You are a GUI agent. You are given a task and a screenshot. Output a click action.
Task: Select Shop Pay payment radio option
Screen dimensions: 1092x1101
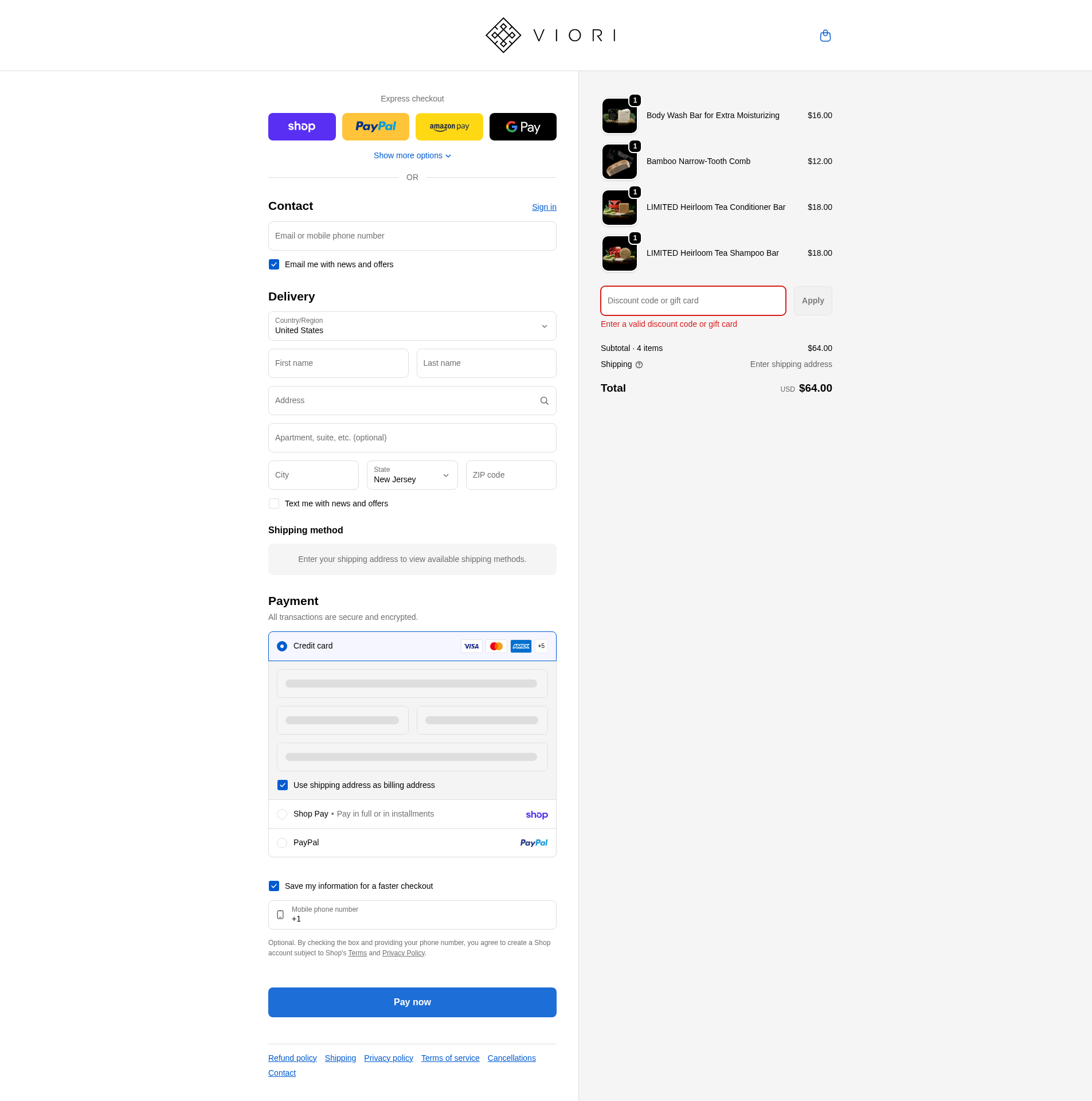[x=282, y=814]
